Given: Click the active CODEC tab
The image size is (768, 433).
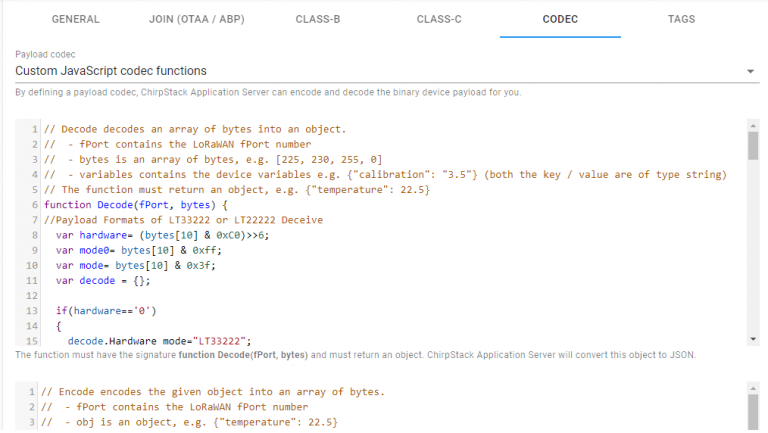Looking at the screenshot, I should pyautogui.click(x=560, y=19).
